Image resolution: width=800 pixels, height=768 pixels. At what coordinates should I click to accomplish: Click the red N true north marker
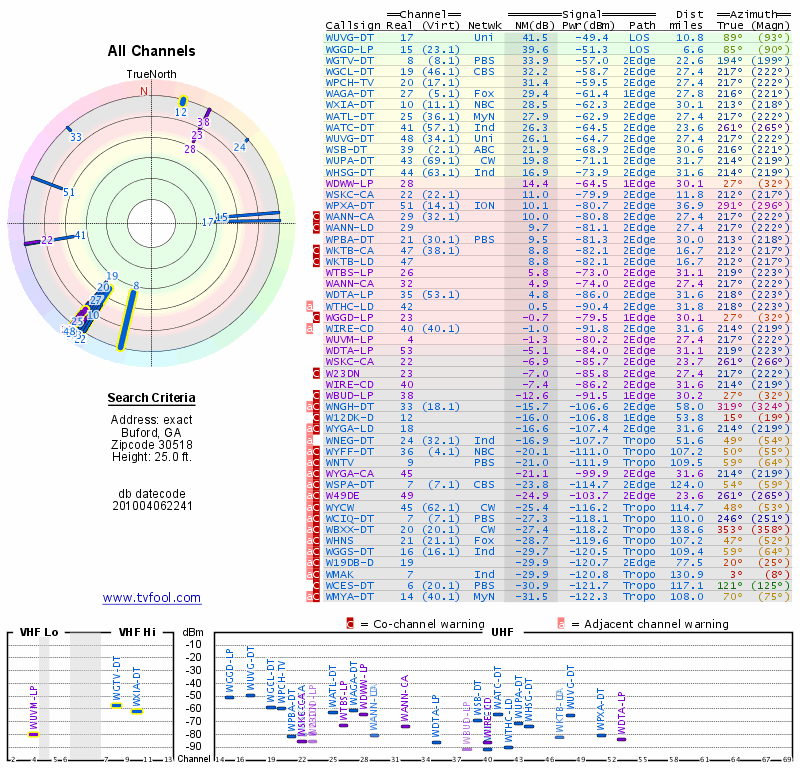coord(144,91)
